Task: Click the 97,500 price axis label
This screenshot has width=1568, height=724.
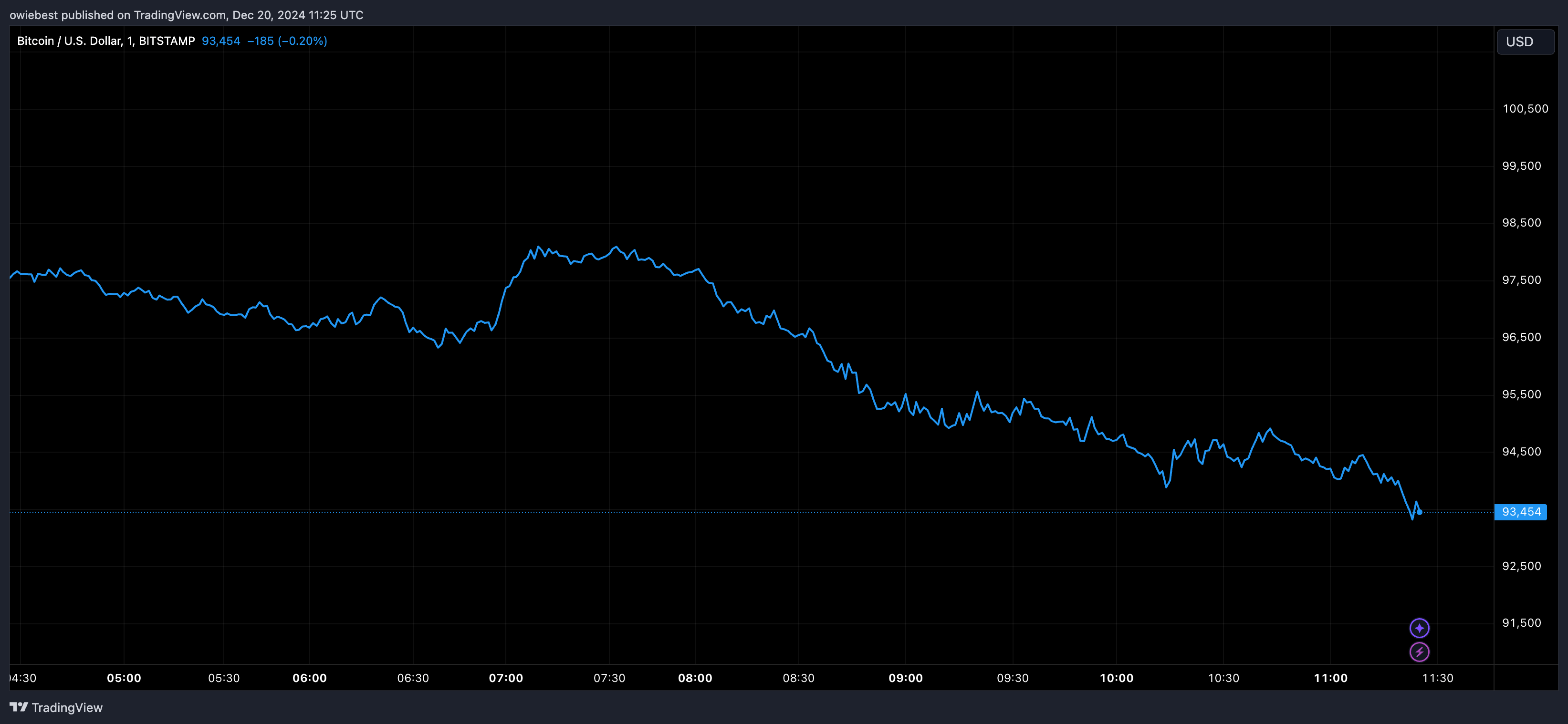Action: [1521, 280]
